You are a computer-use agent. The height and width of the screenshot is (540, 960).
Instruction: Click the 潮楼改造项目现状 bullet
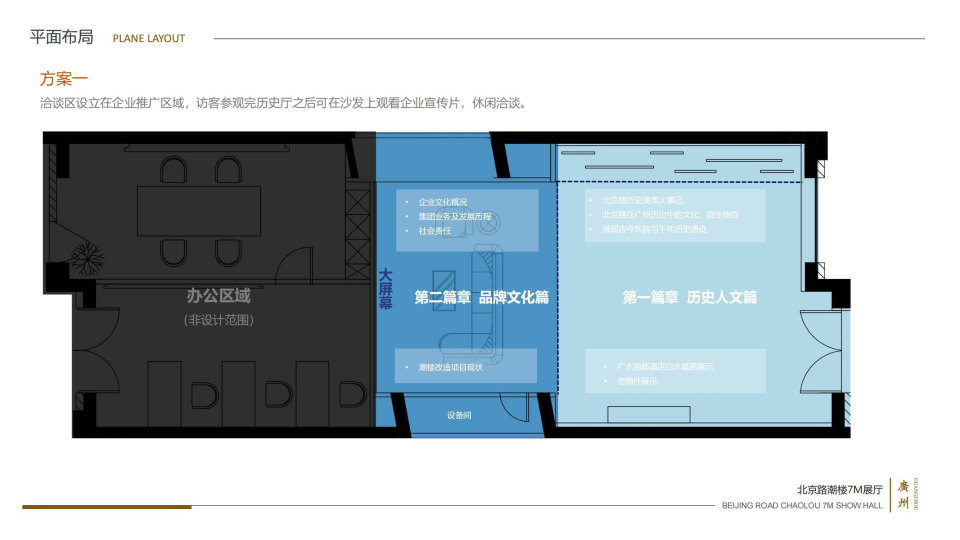[x=451, y=367]
